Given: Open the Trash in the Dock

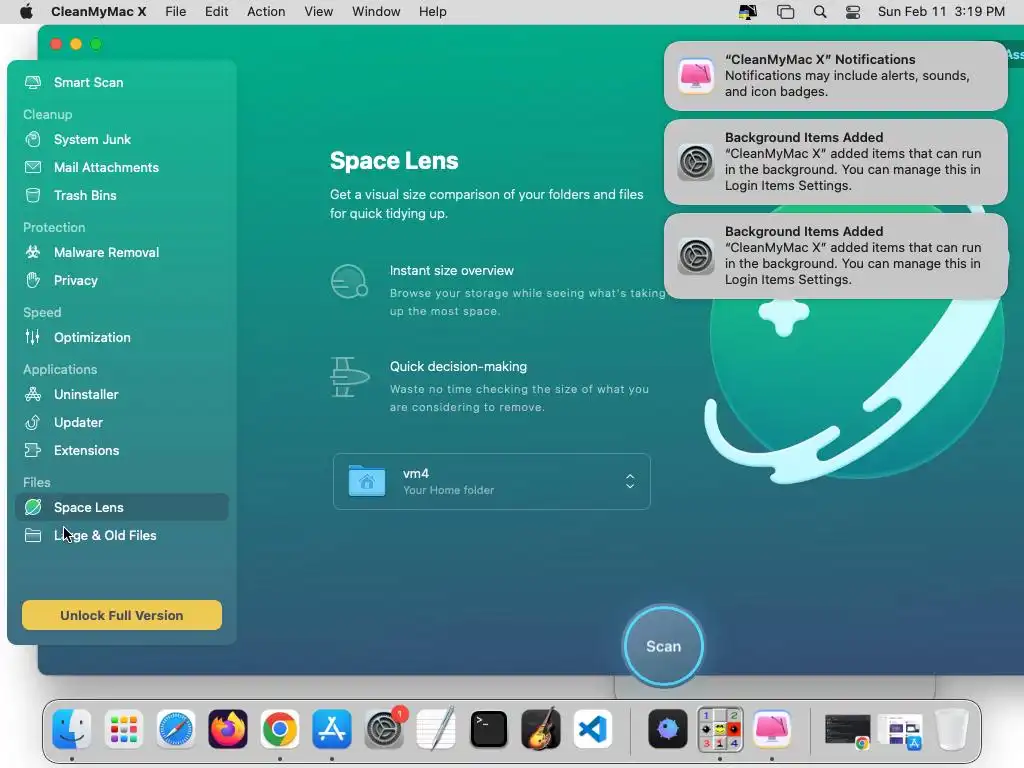Looking at the screenshot, I should coord(952,729).
